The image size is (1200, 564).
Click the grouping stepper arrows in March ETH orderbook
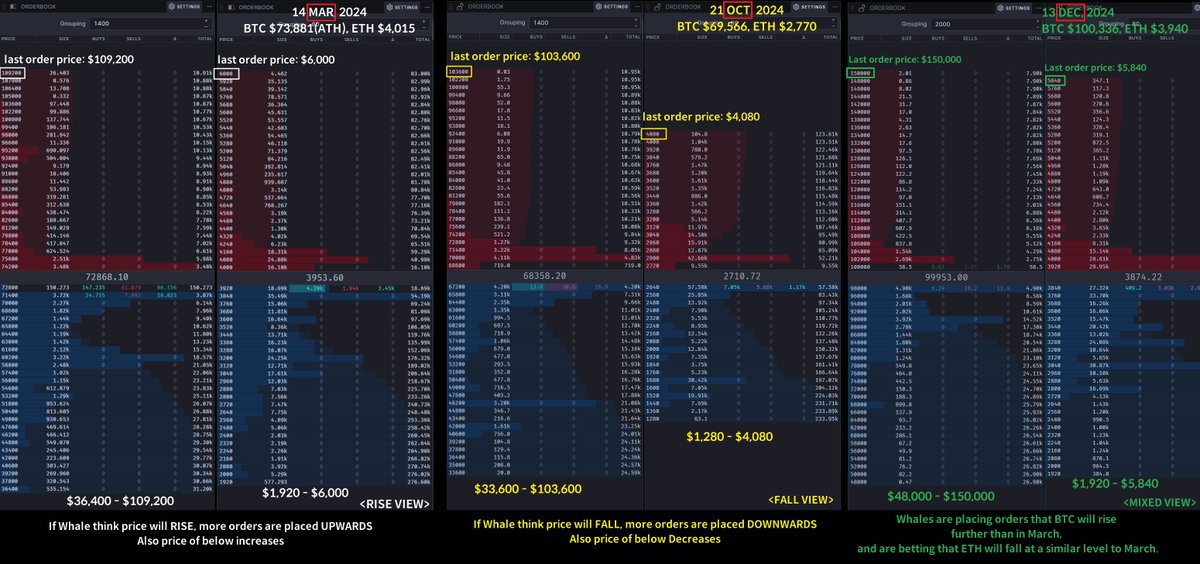pos(424,23)
